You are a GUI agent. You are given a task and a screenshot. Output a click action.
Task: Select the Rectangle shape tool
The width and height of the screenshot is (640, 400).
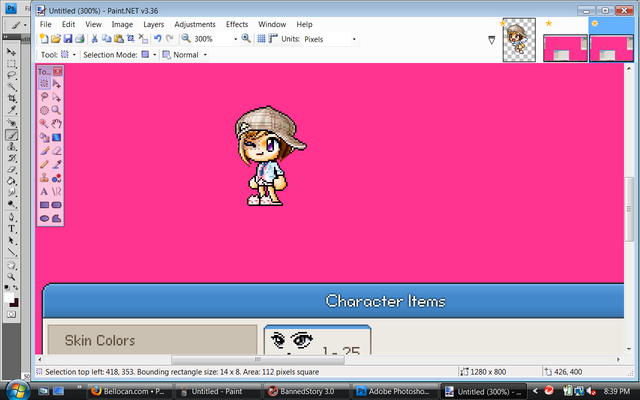pyautogui.click(x=44, y=205)
